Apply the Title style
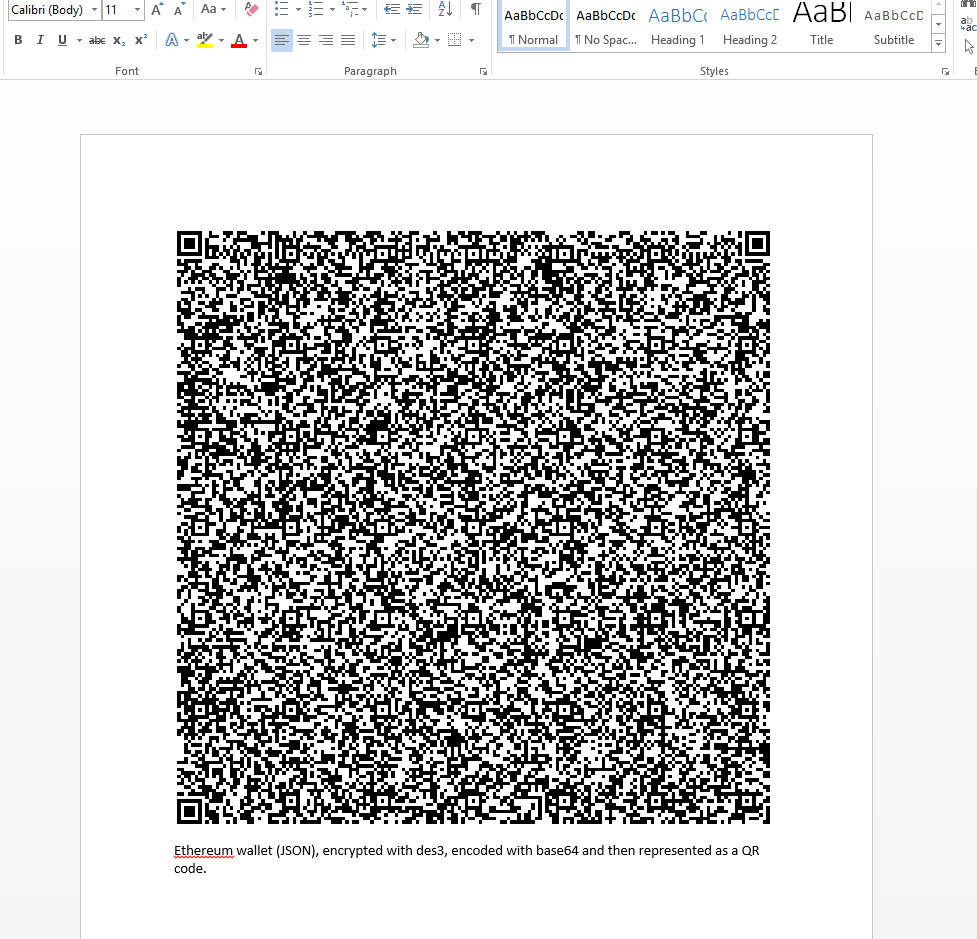Image resolution: width=977 pixels, height=939 pixels. pyautogui.click(x=821, y=26)
